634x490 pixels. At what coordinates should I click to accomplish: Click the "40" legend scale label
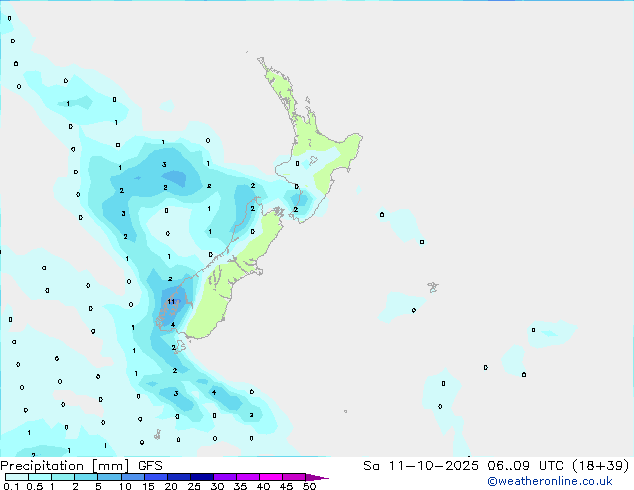point(263,486)
